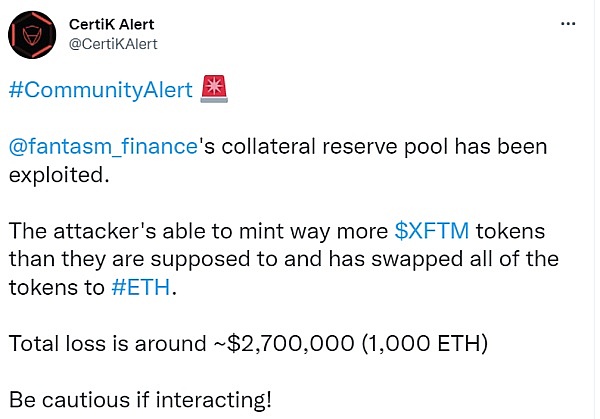Click the word "exploited." in the tweet
This screenshot has width=600, height=419.
click(x=59, y=176)
